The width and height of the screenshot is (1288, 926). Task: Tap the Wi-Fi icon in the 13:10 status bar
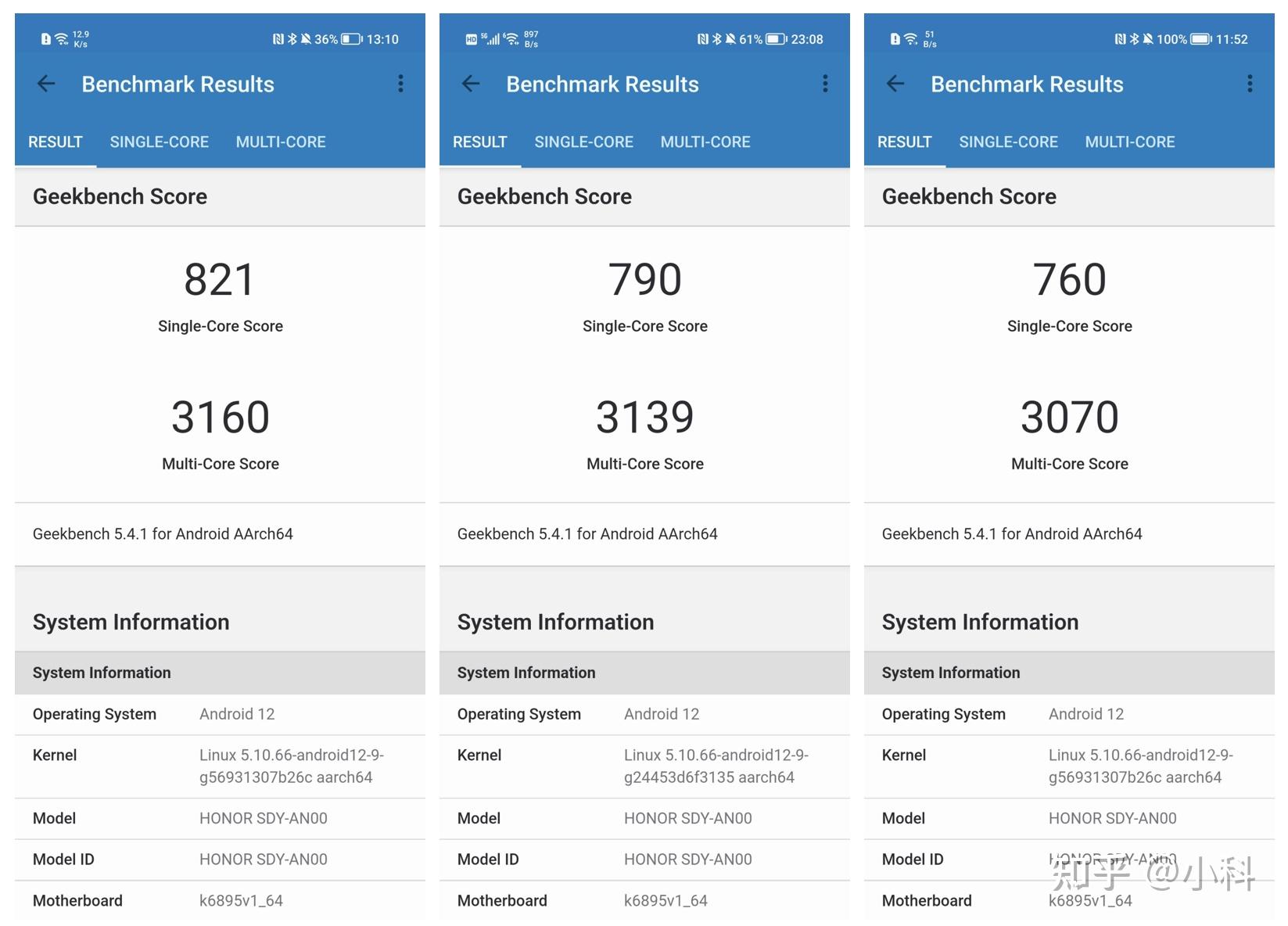[61, 39]
